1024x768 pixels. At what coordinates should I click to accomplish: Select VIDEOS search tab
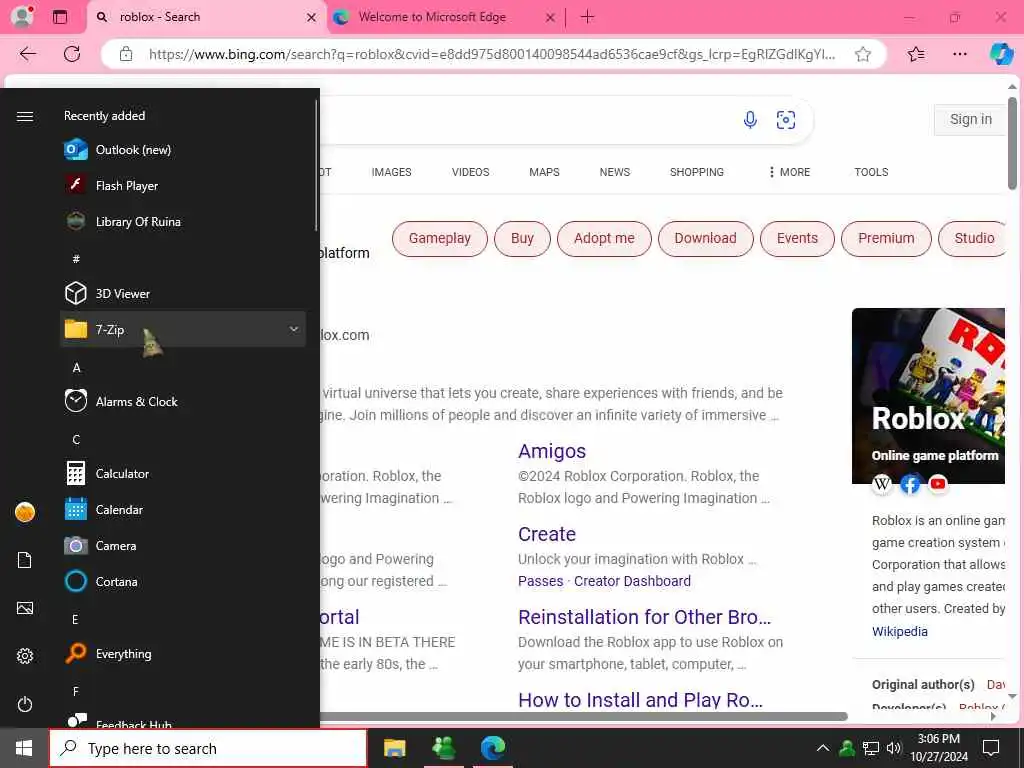[470, 172]
